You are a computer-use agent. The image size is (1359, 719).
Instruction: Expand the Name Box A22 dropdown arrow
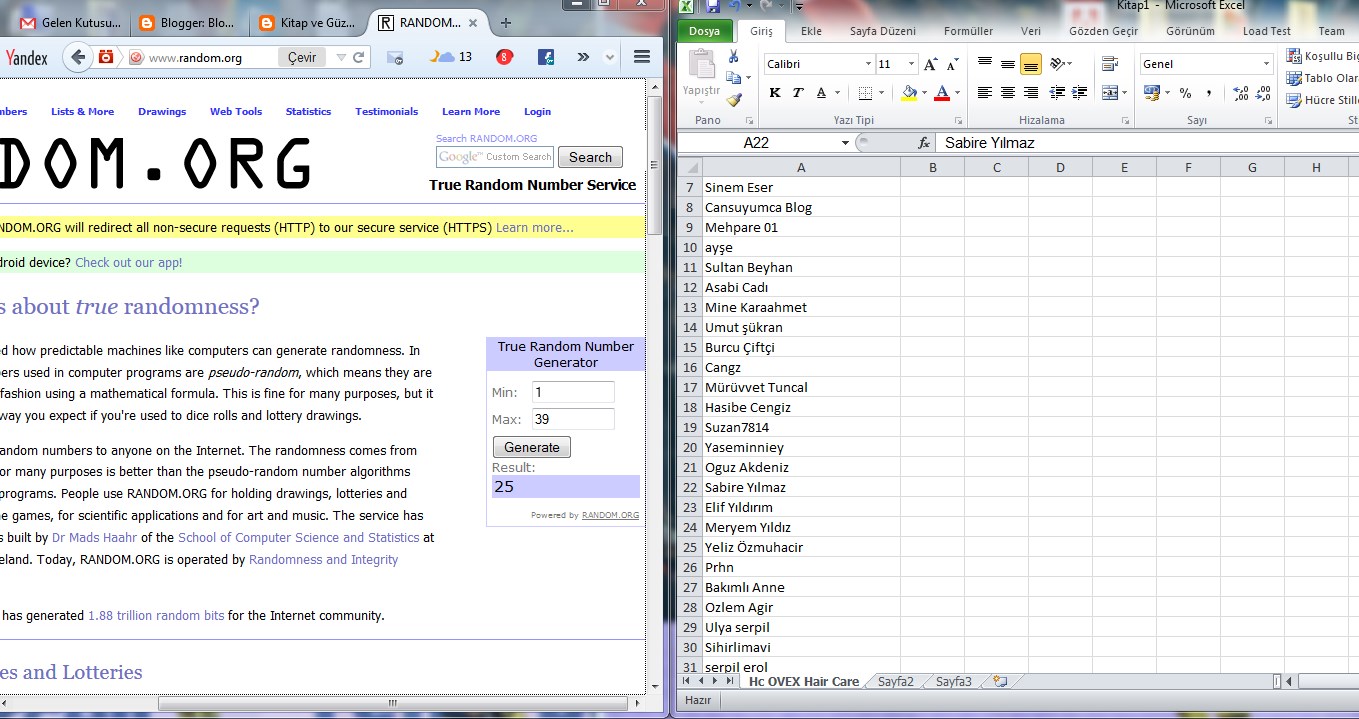(x=845, y=143)
